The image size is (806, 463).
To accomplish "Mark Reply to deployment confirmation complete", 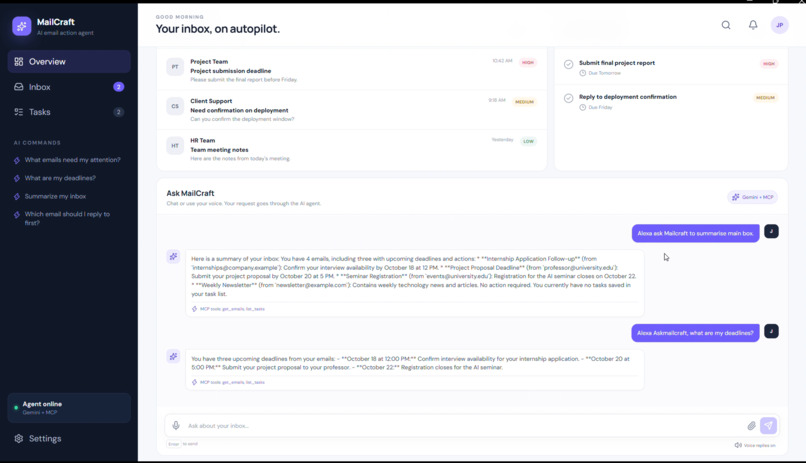I will coord(569,98).
